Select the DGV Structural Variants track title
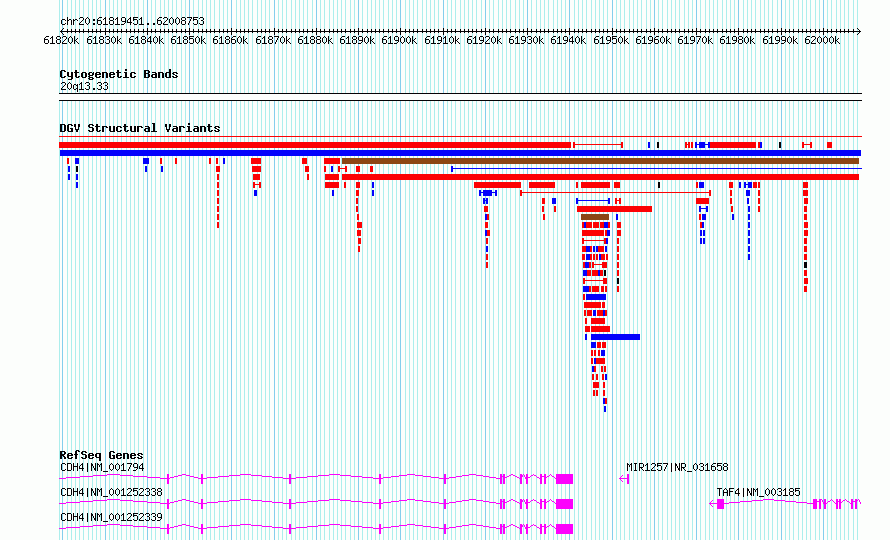Viewport: 890px width, 540px height. pyautogui.click(x=140, y=128)
